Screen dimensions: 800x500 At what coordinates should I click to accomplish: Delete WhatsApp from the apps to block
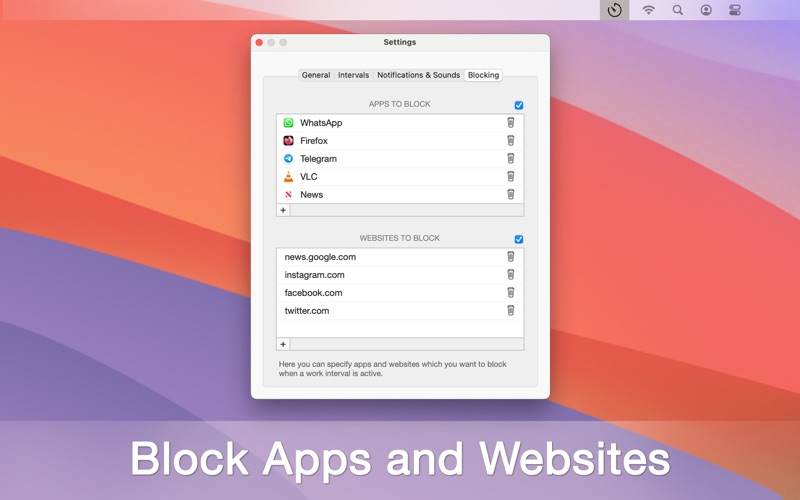(x=510, y=122)
